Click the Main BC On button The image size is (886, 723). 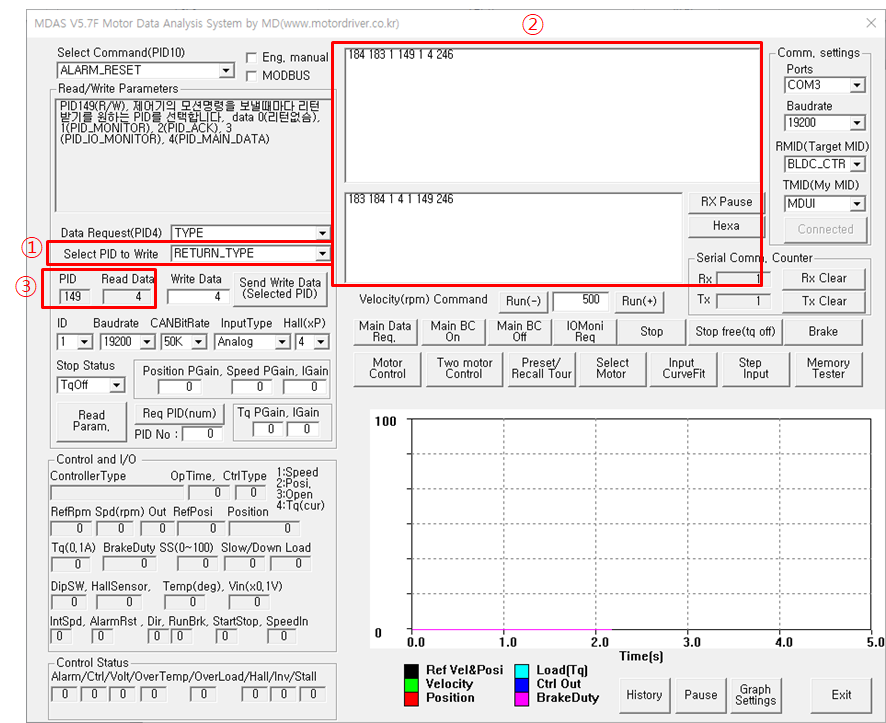453,332
